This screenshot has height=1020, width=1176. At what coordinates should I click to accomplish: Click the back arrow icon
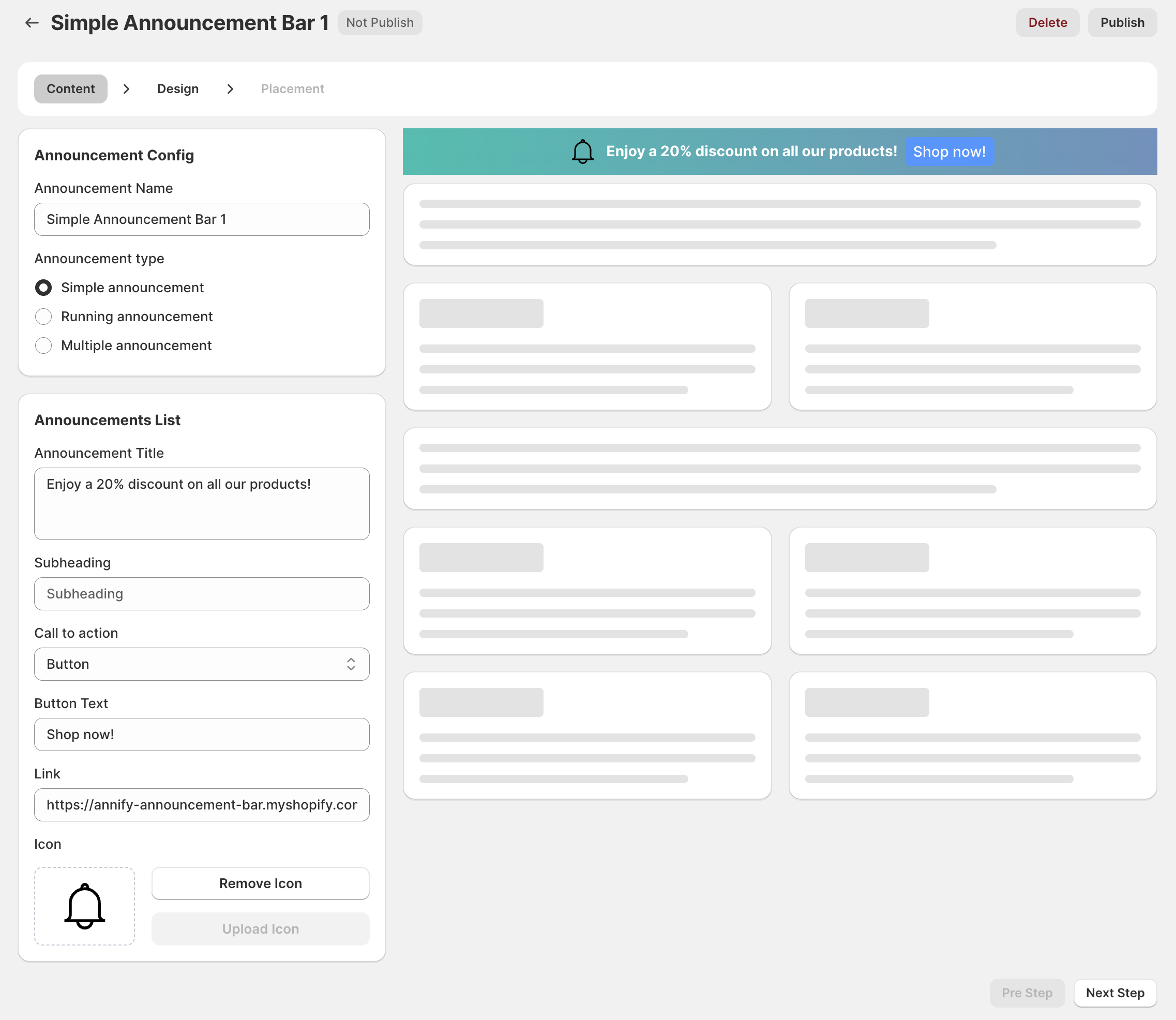(32, 23)
